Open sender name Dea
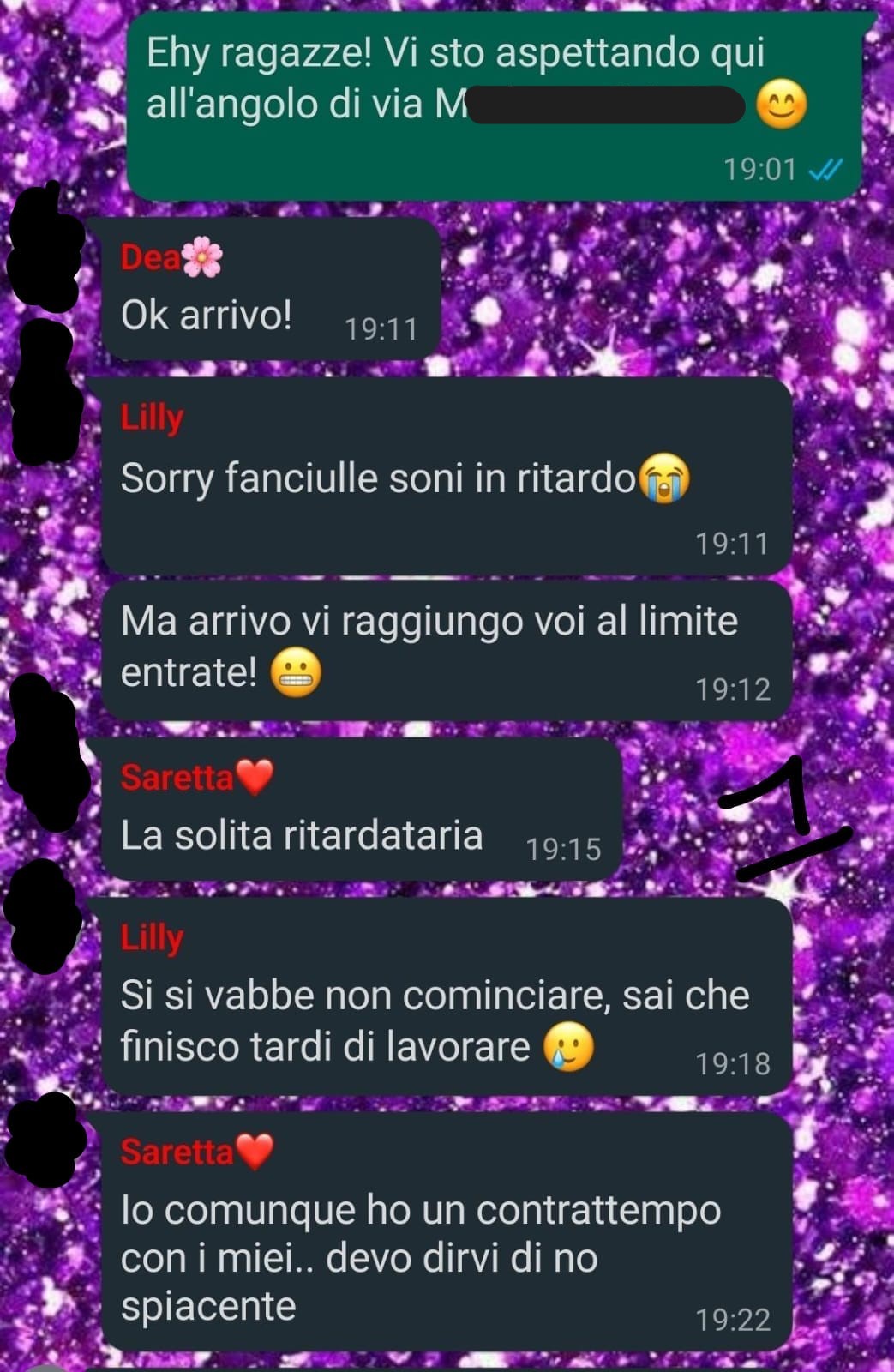 151,257
